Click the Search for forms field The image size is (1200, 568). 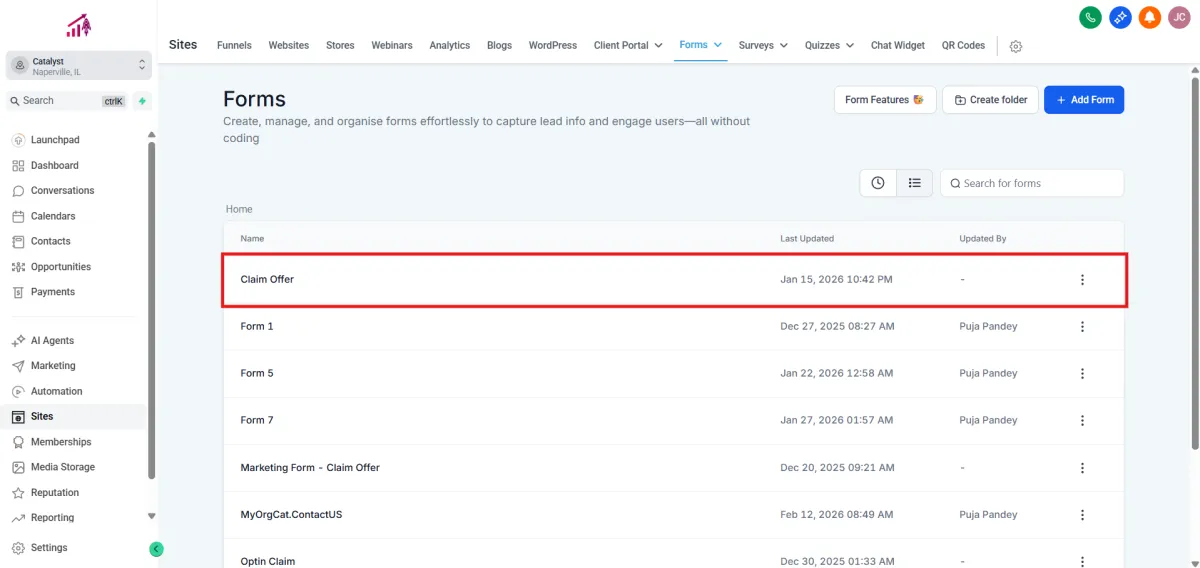1032,183
